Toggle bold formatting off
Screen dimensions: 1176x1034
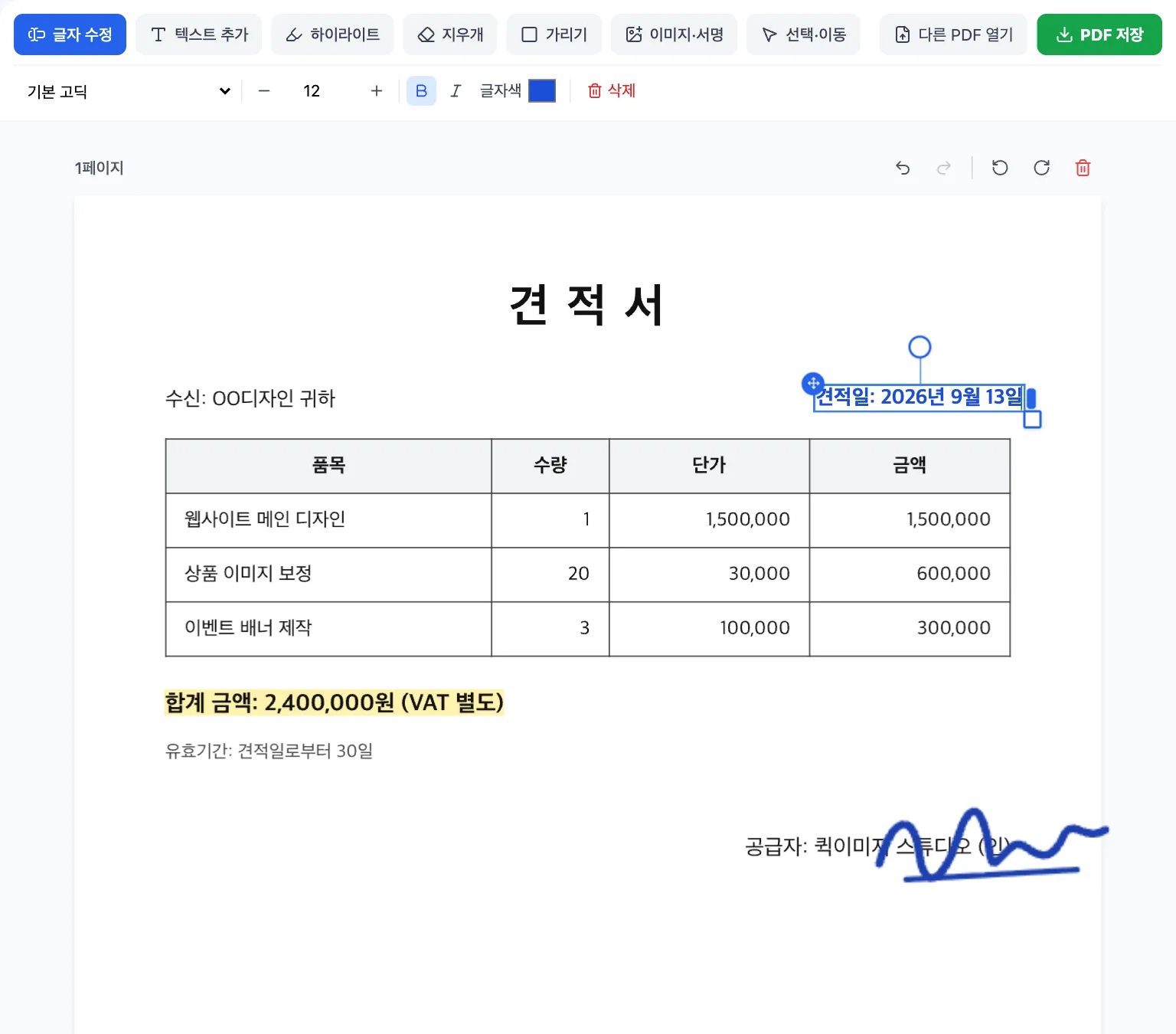click(421, 91)
